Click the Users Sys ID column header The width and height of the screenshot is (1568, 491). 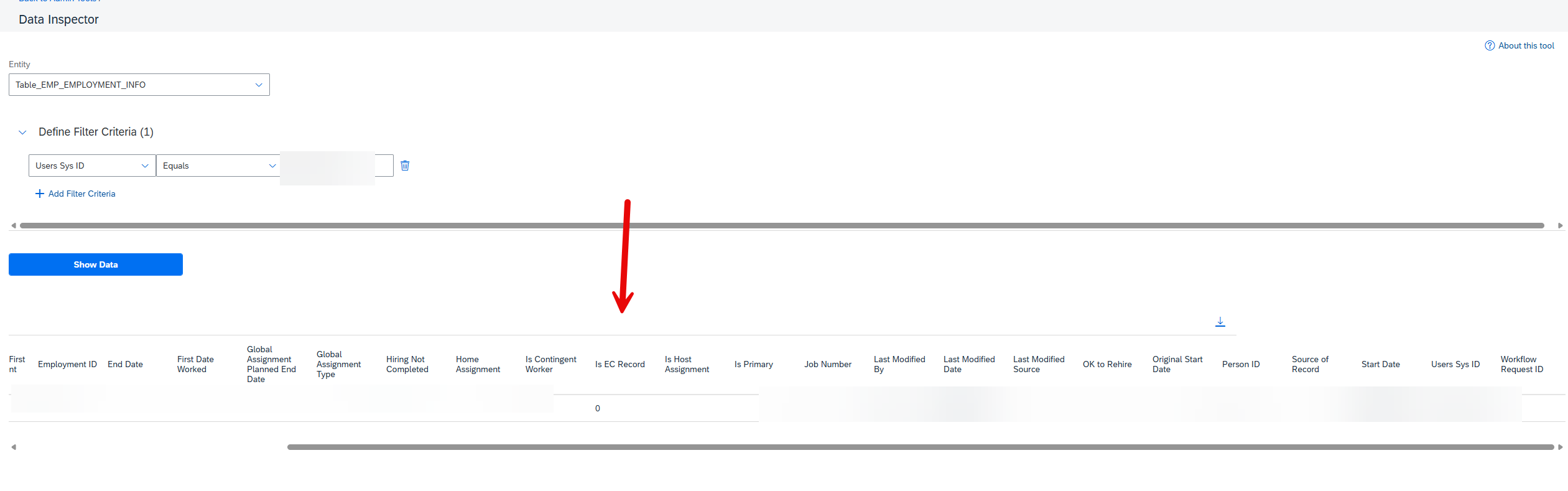click(1455, 364)
